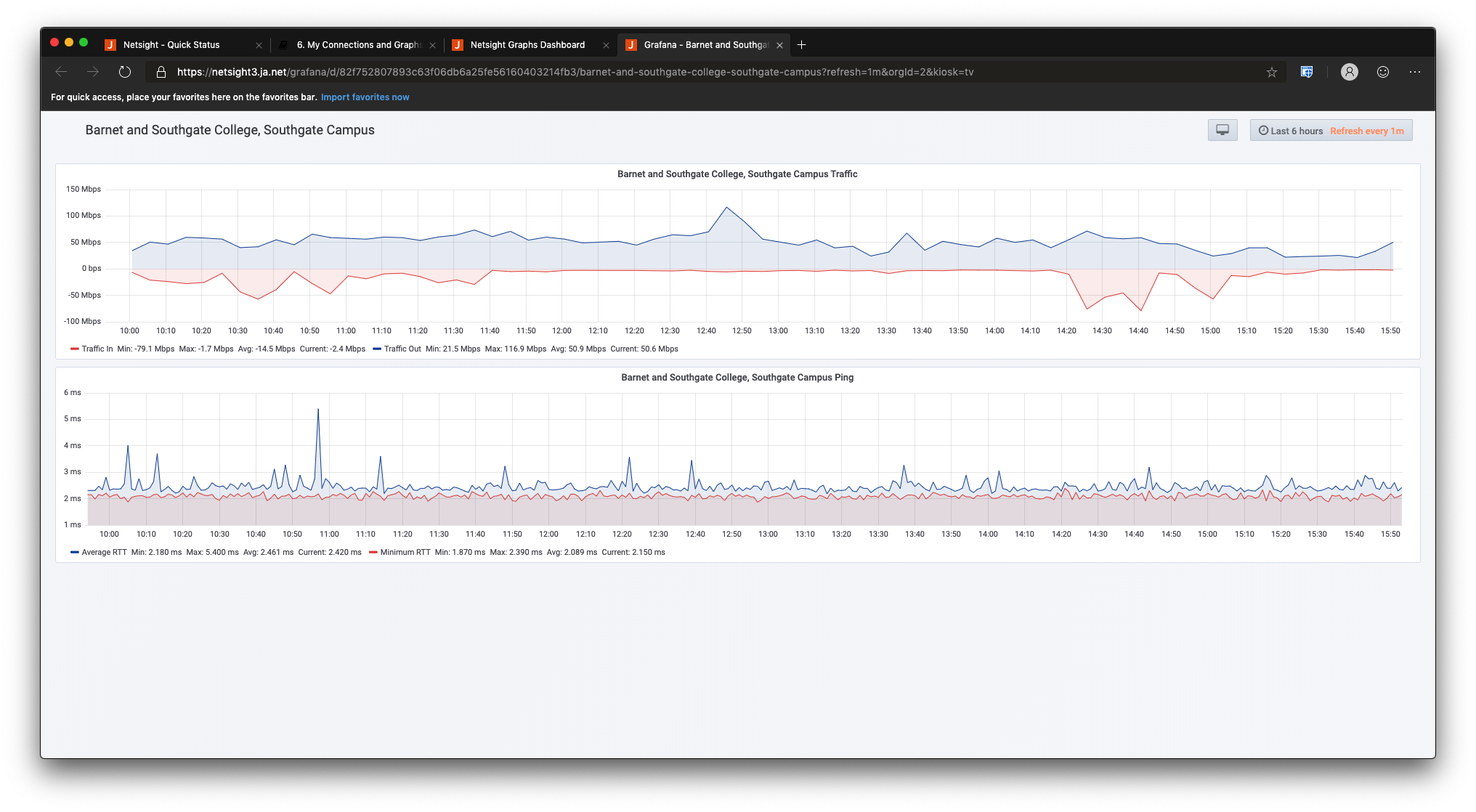Click the Grafana cycle view mode monitor icon
Viewport: 1476px width, 812px height.
[1222, 130]
